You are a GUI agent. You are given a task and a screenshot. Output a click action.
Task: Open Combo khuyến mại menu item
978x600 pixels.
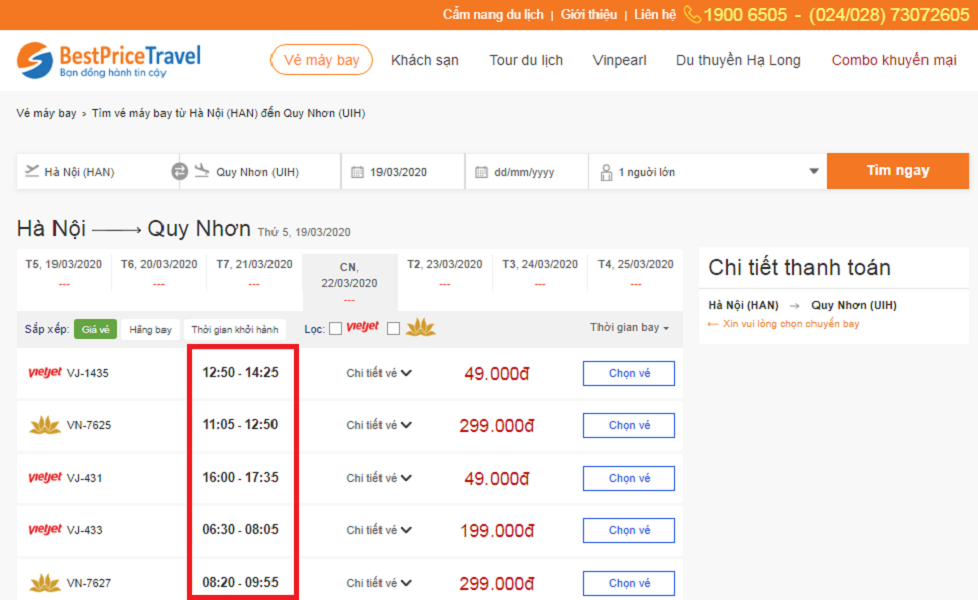click(894, 60)
